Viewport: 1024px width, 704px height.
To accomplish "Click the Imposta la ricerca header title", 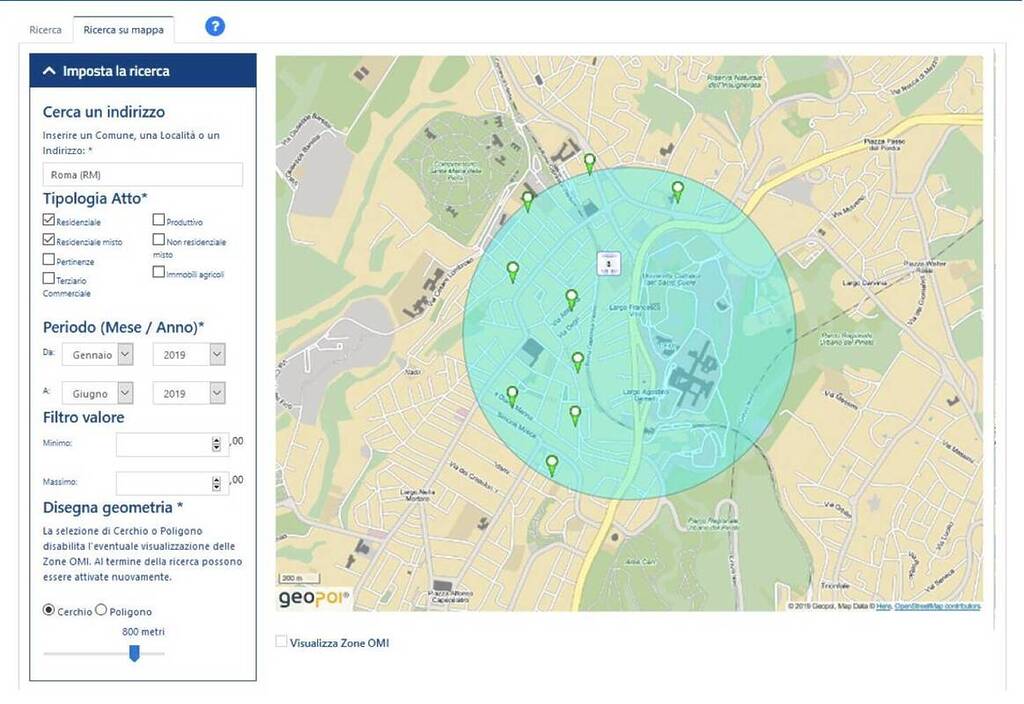I will click(x=116, y=71).
